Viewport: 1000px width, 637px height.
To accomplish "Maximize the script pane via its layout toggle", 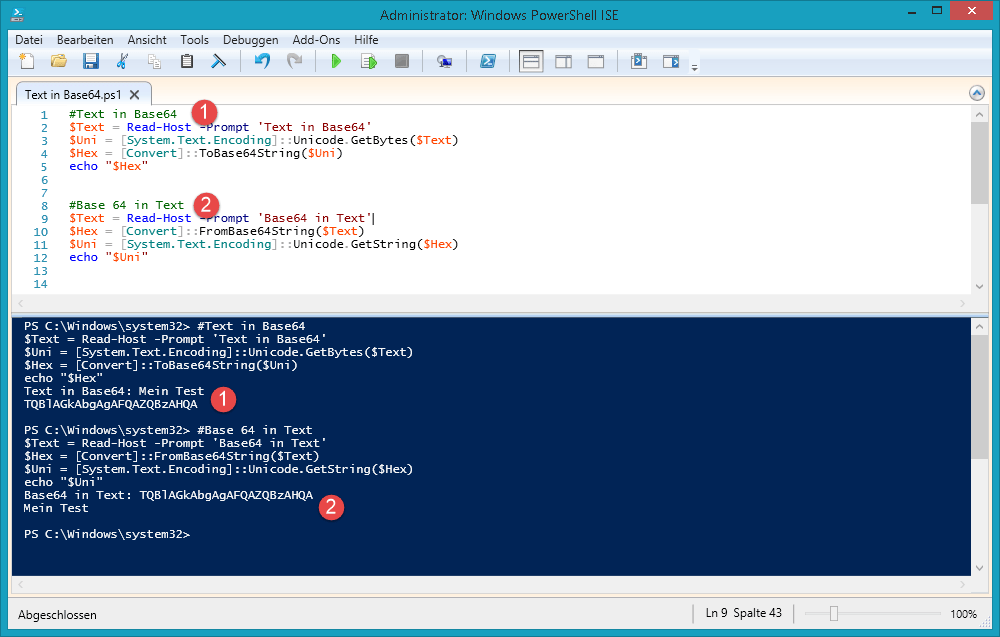I will (x=595, y=61).
